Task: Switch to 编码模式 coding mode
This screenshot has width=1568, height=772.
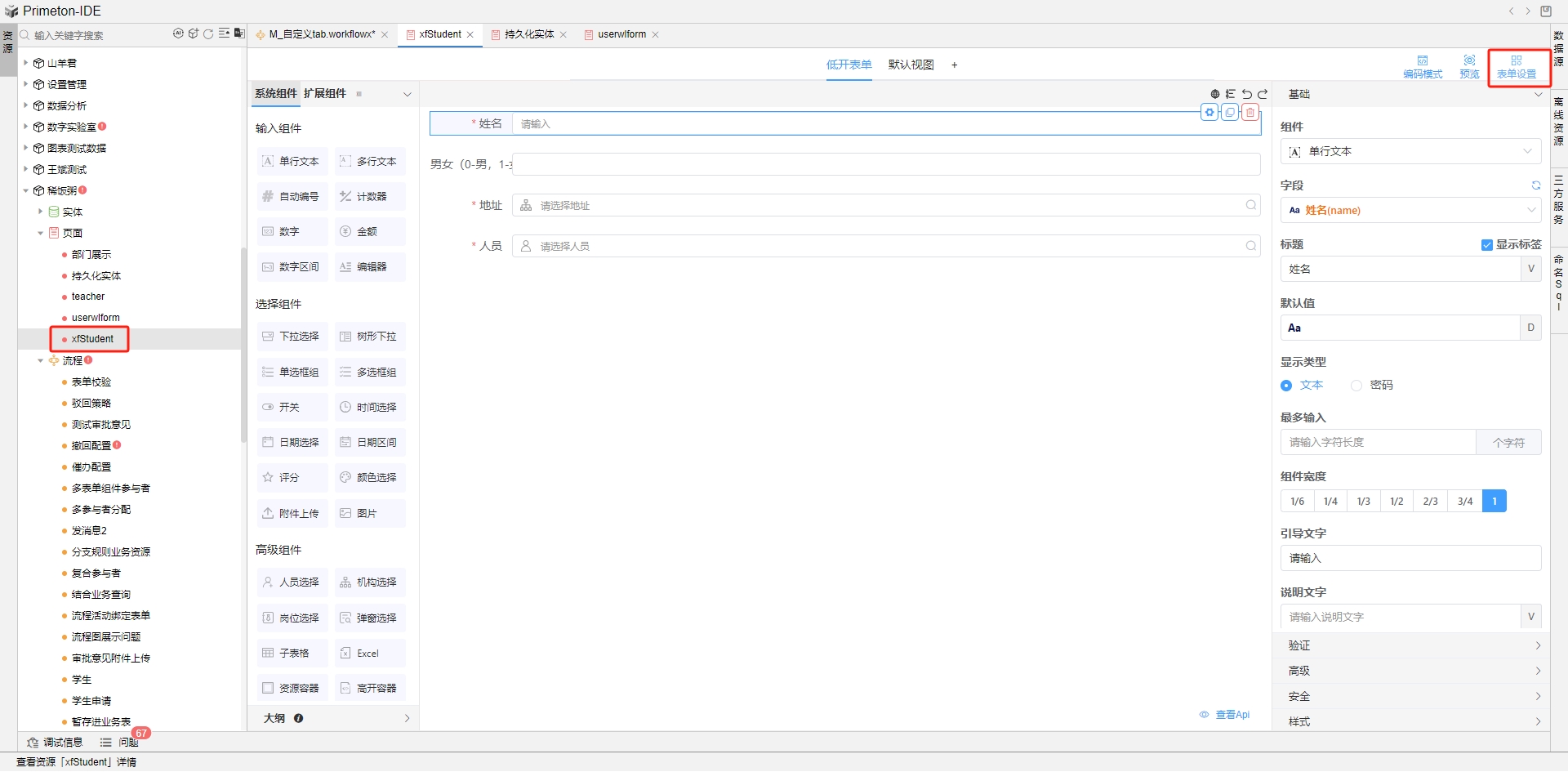Action: [x=1423, y=65]
